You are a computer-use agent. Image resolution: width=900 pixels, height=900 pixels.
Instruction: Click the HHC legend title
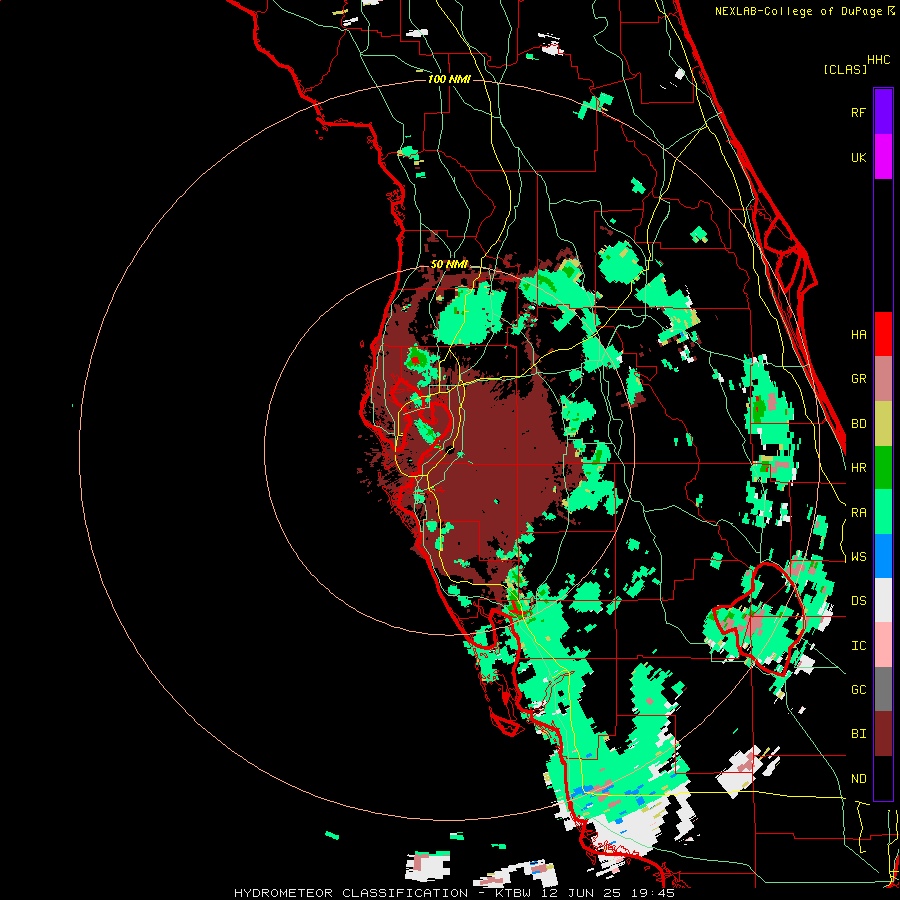pyautogui.click(x=878, y=60)
